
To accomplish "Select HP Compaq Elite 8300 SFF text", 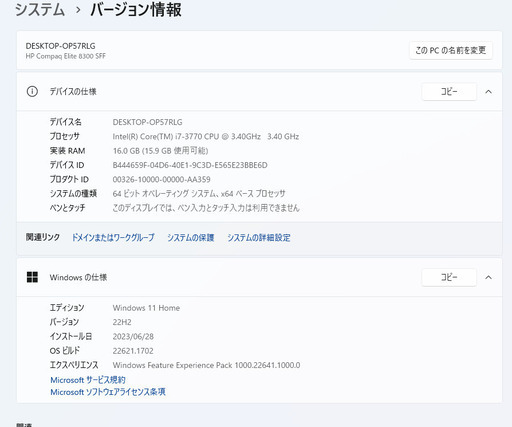I will [x=66, y=56].
